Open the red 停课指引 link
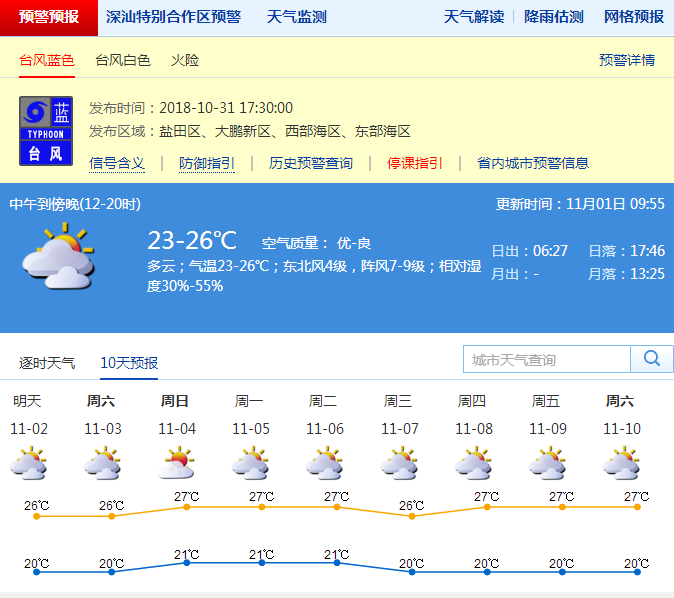674x598 pixels. coord(415,163)
